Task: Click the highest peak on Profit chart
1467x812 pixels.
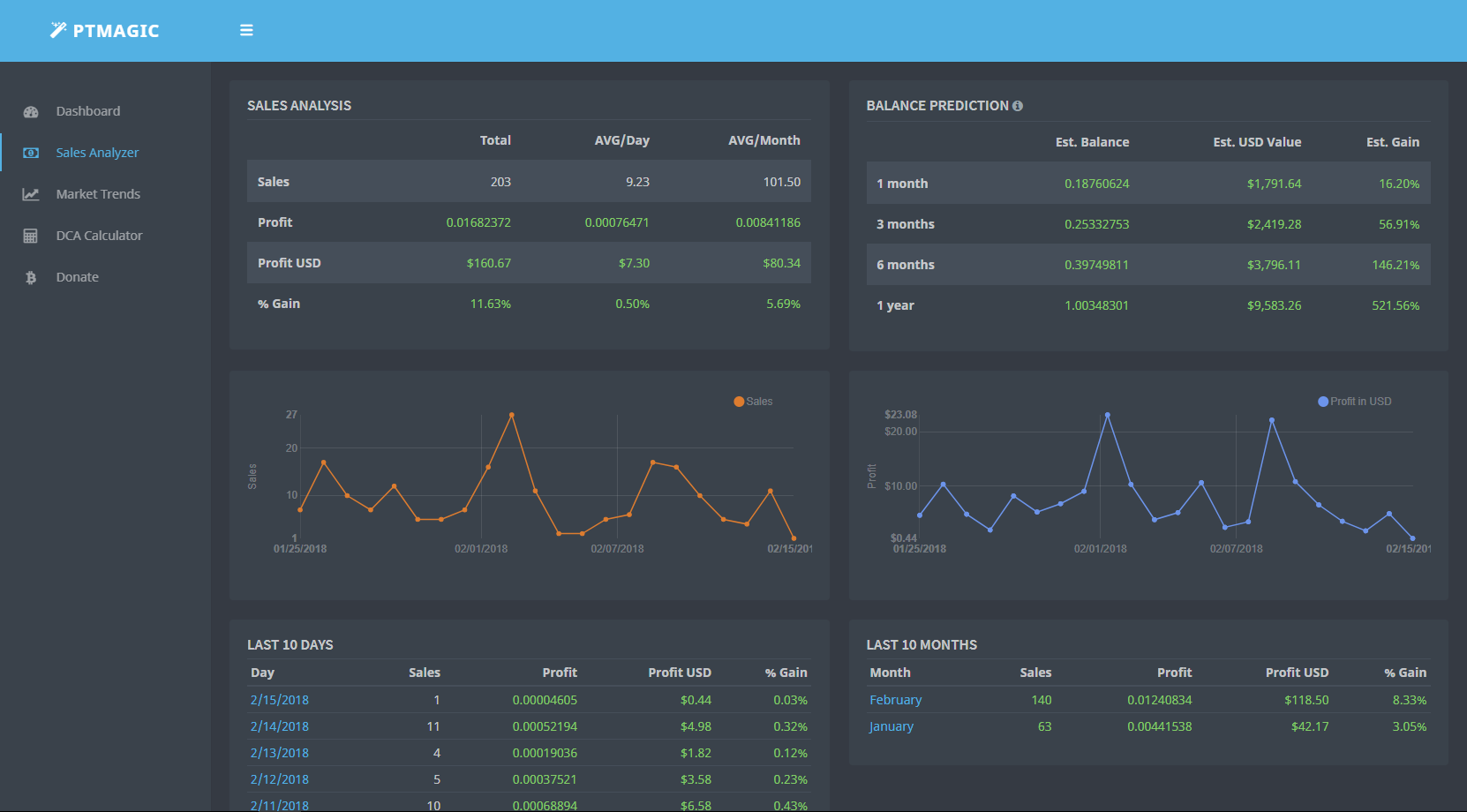Action: click(x=1108, y=415)
